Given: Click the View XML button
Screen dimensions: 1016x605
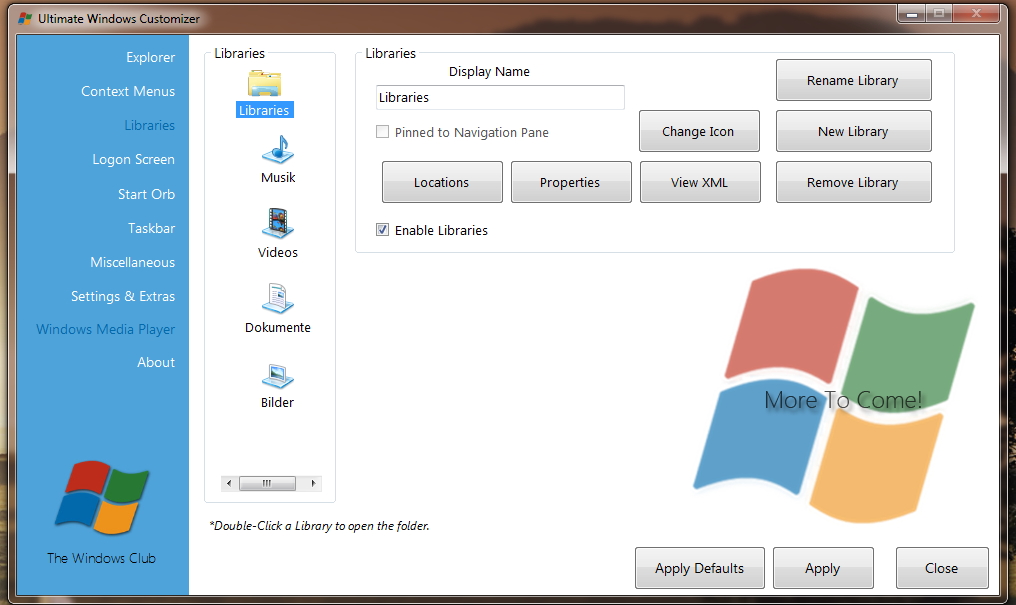Looking at the screenshot, I should click(x=700, y=182).
